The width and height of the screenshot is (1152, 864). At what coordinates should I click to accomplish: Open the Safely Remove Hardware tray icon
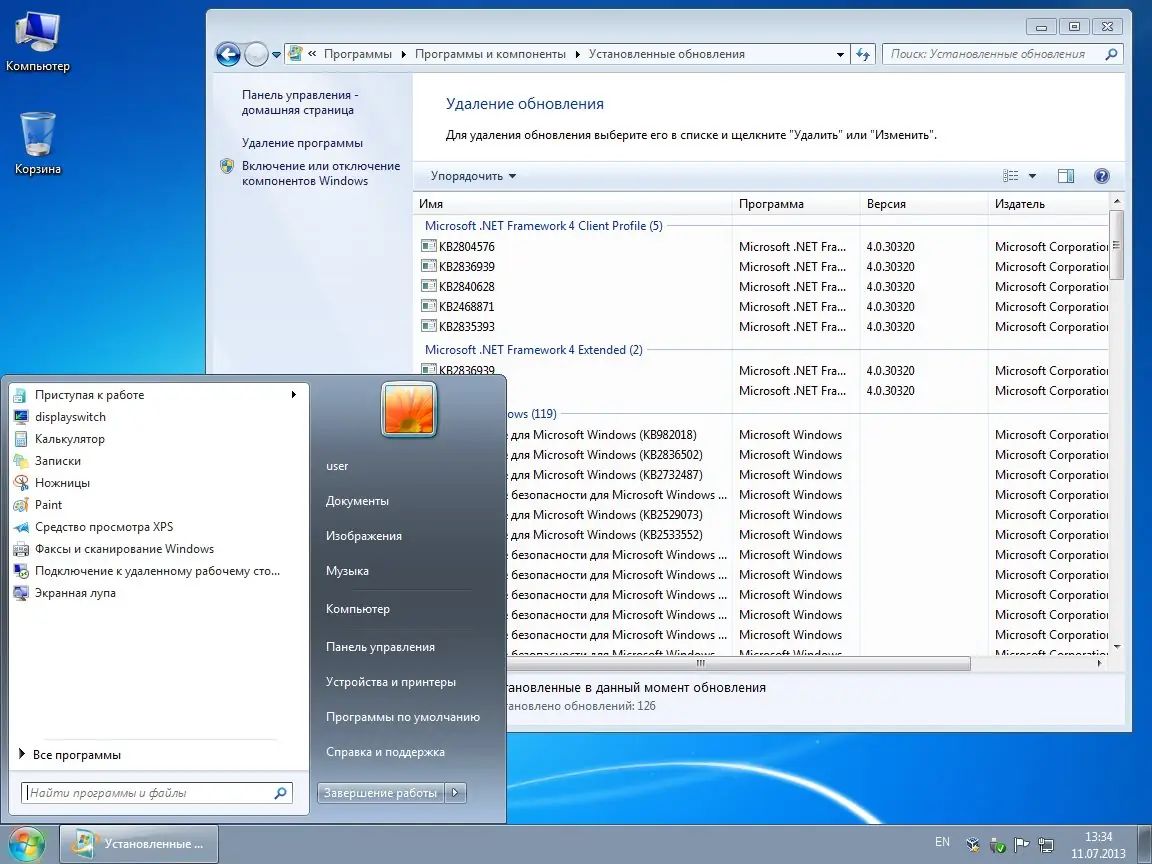coord(996,845)
